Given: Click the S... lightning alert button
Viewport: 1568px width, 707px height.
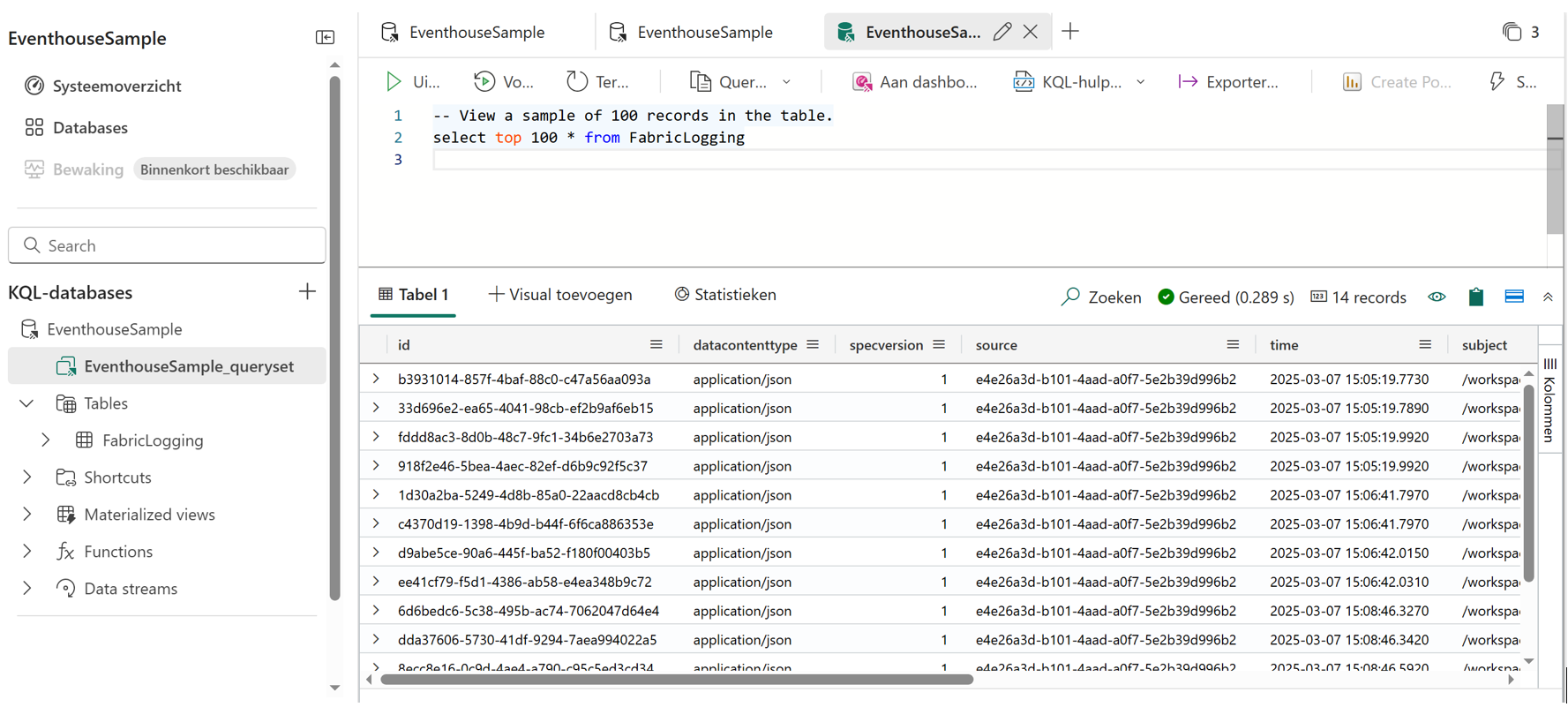Looking at the screenshot, I should pos(1512,82).
